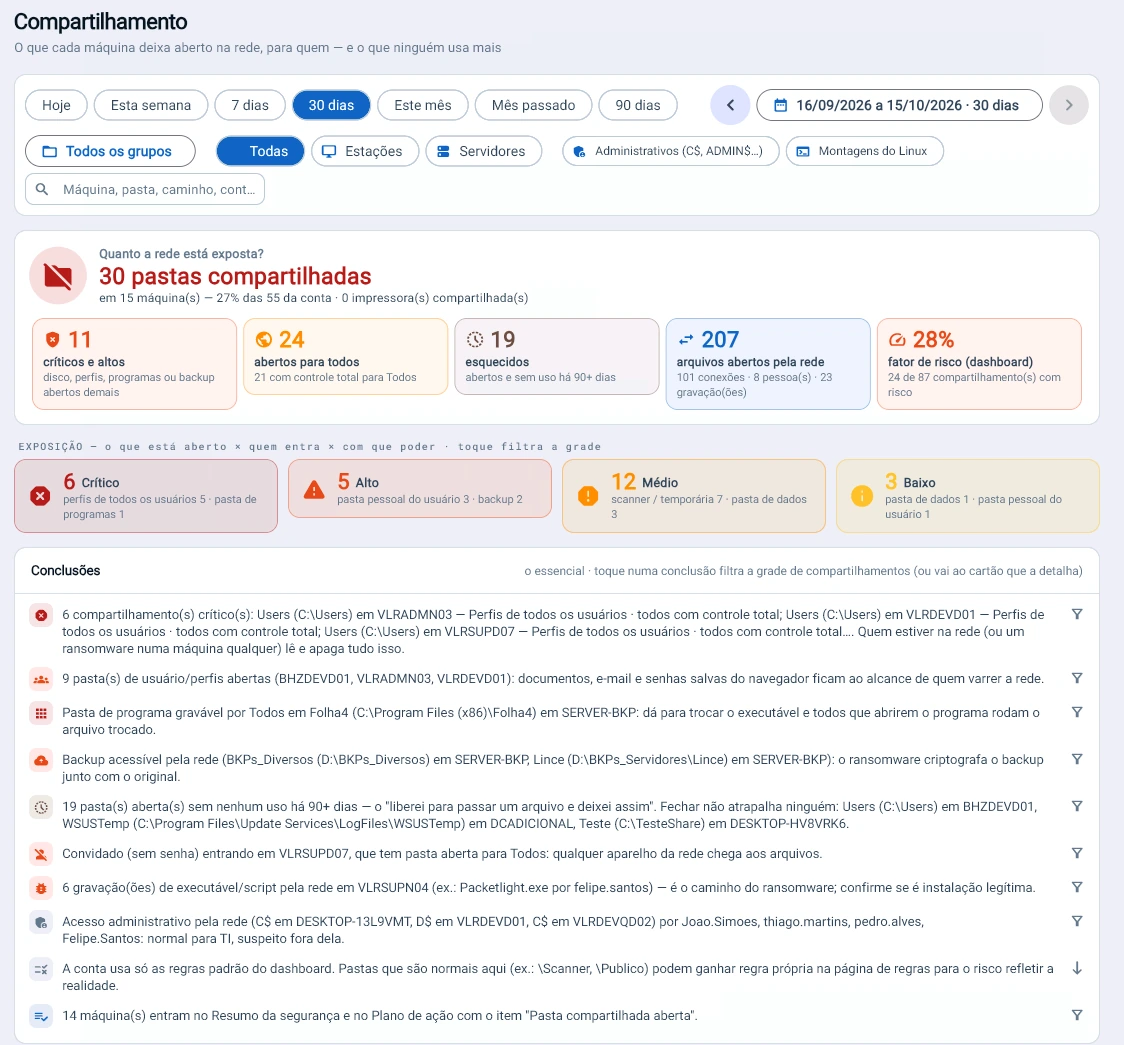Image resolution: width=1124 pixels, height=1045 pixels.
Task: Click guest user icon beside Convidado conclusion
Action: (41, 854)
